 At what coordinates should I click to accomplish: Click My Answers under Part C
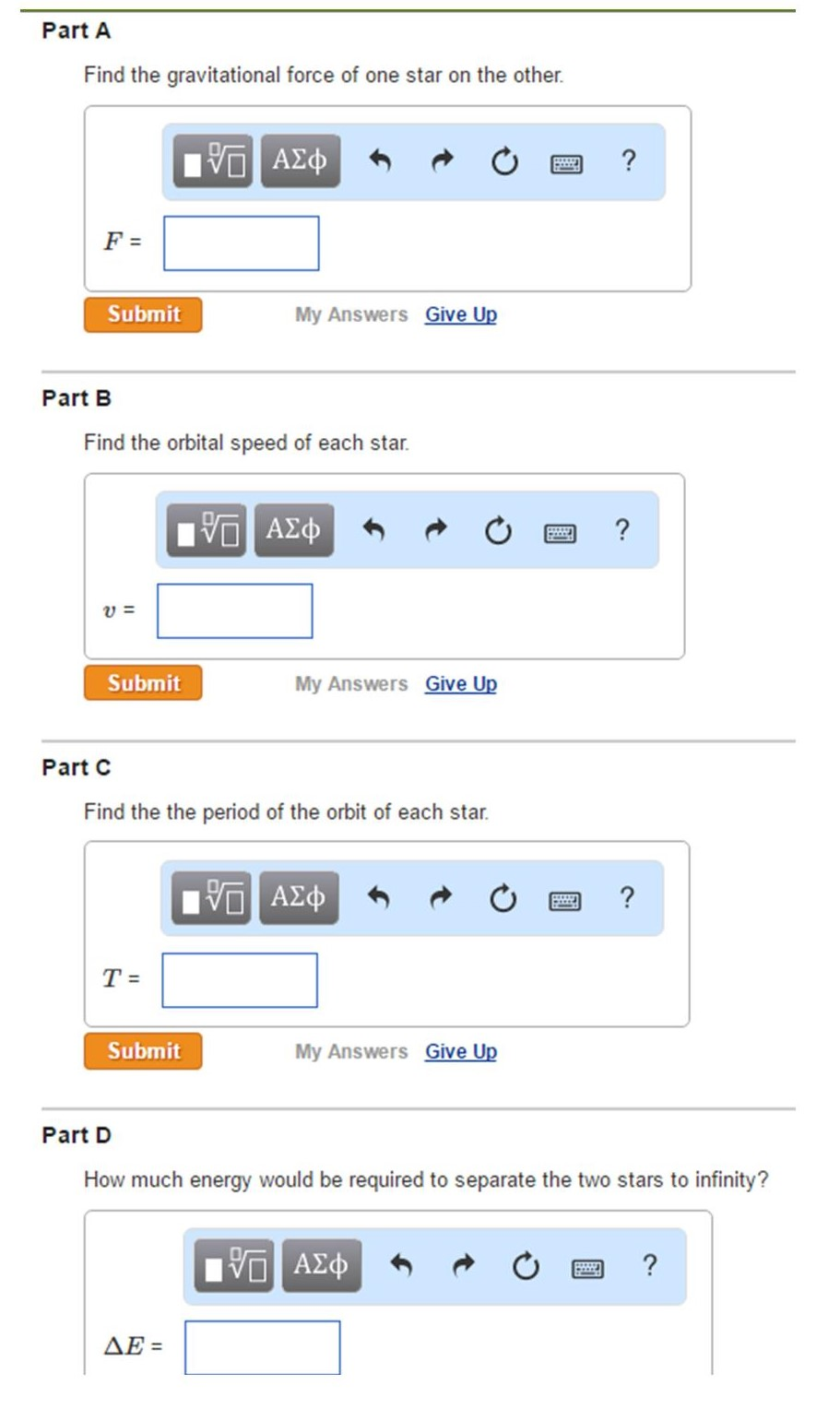[350, 1050]
